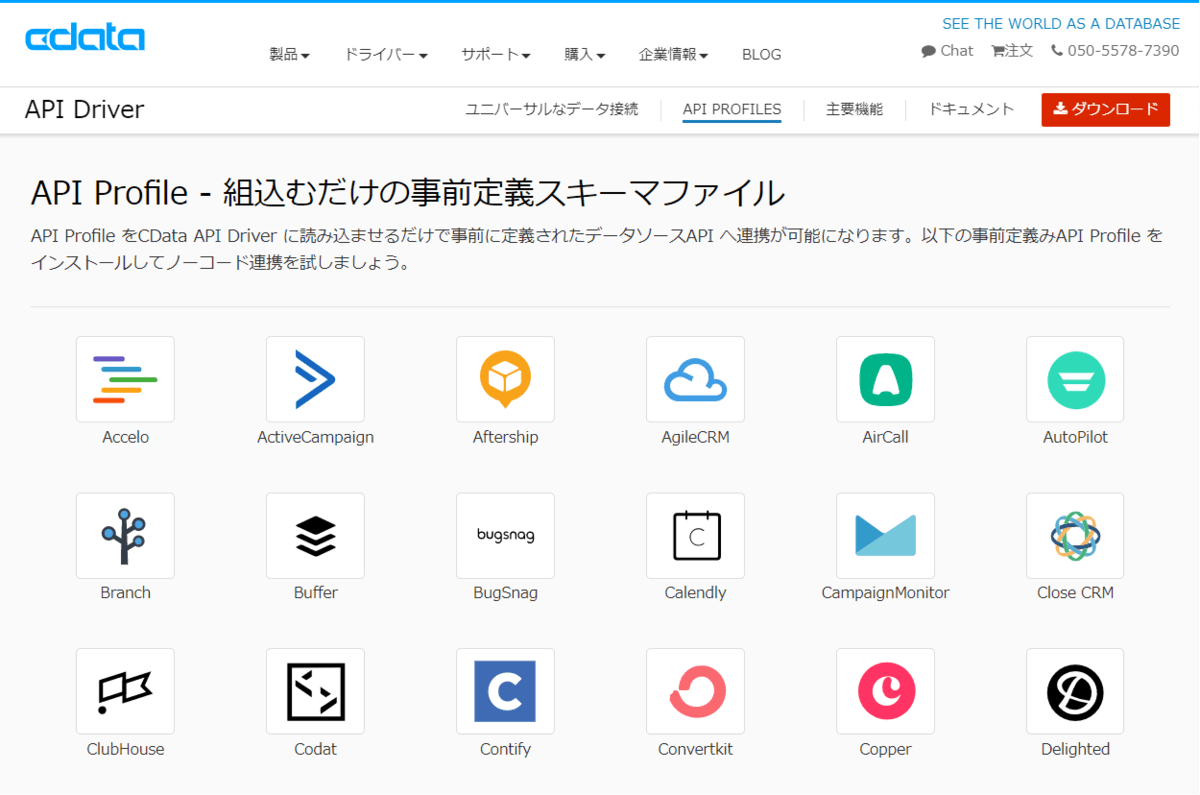1200x795 pixels.
Task: Select the AirCall green icon
Action: tap(885, 379)
